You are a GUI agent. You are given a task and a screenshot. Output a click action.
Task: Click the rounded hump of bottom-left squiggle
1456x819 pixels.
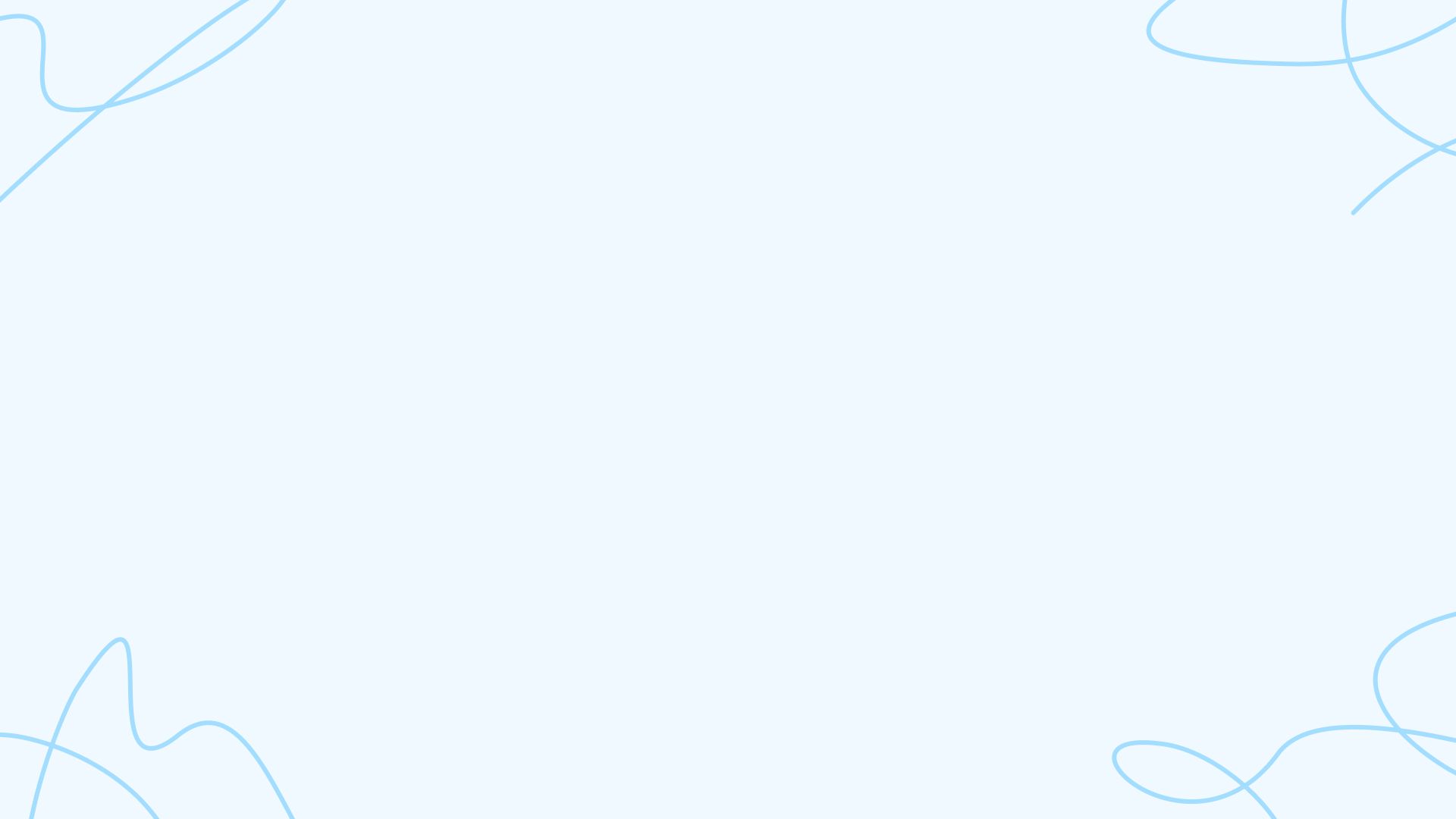click(209, 723)
